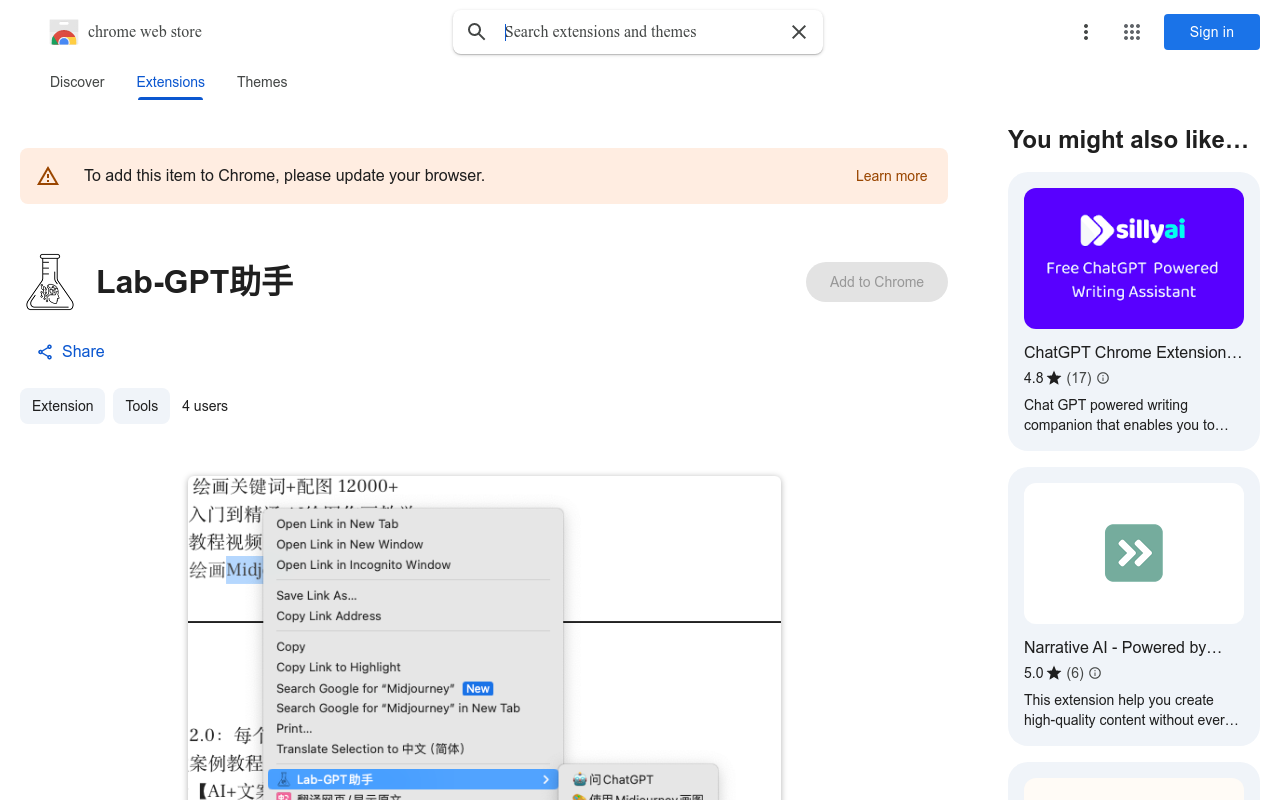Click the magnifier search icon

[x=477, y=32]
